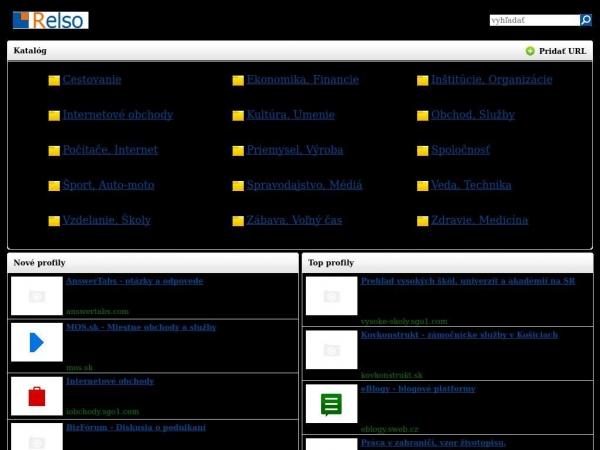
Task: Click the folder icon next to Obchod, Služby
Action: click(422, 116)
